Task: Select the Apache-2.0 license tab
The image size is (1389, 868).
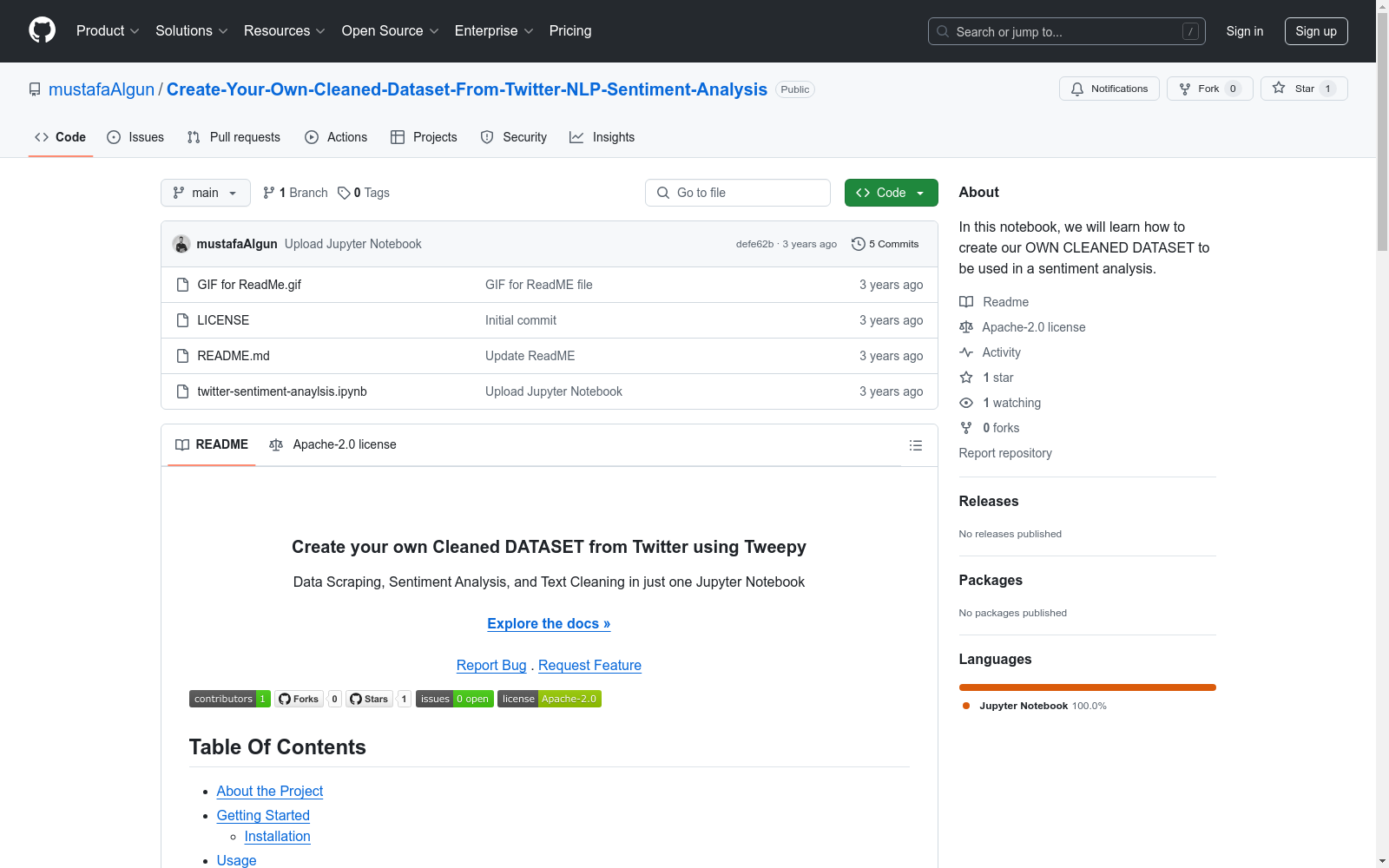Action: pyautogui.click(x=332, y=444)
